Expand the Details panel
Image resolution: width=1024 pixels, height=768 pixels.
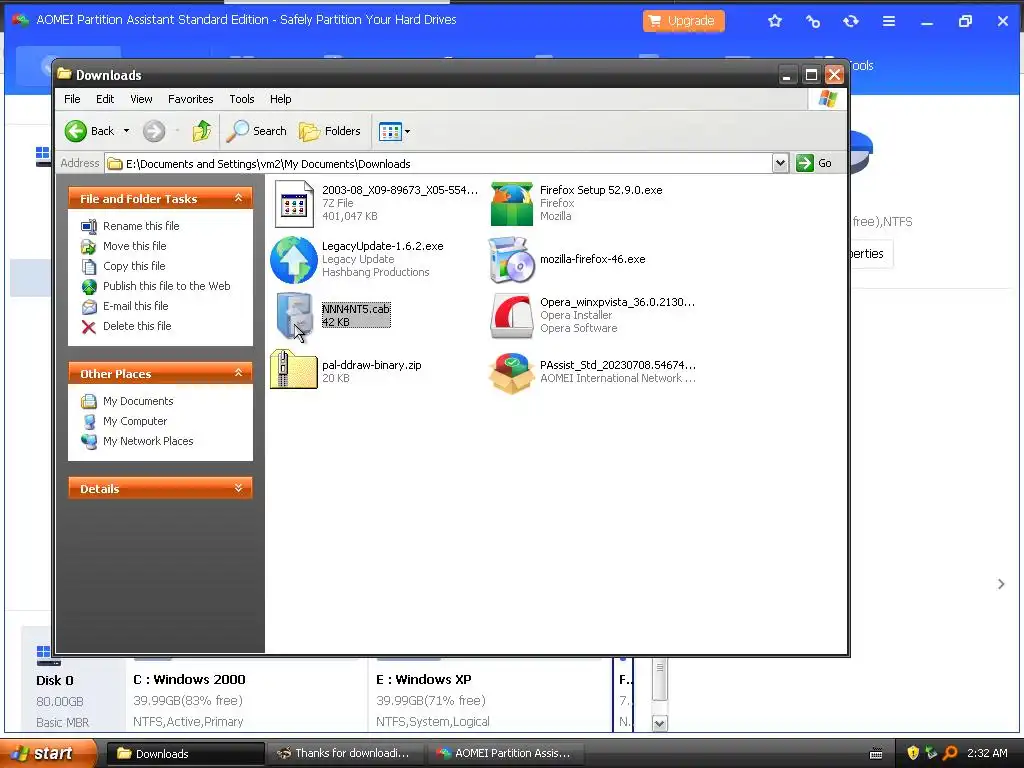tap(238, 488)
